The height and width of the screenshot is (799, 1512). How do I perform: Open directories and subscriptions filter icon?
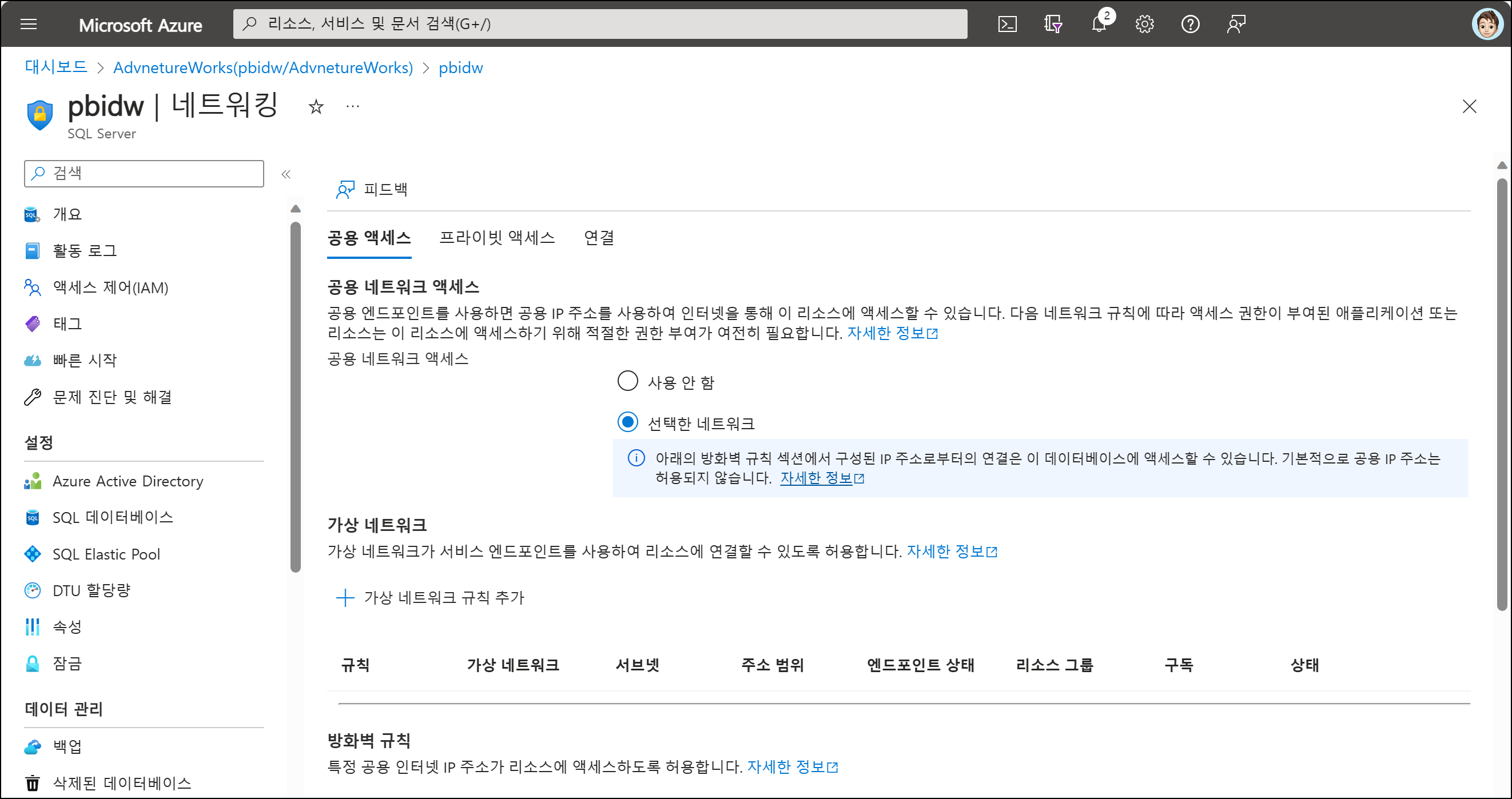[1053, 24]
